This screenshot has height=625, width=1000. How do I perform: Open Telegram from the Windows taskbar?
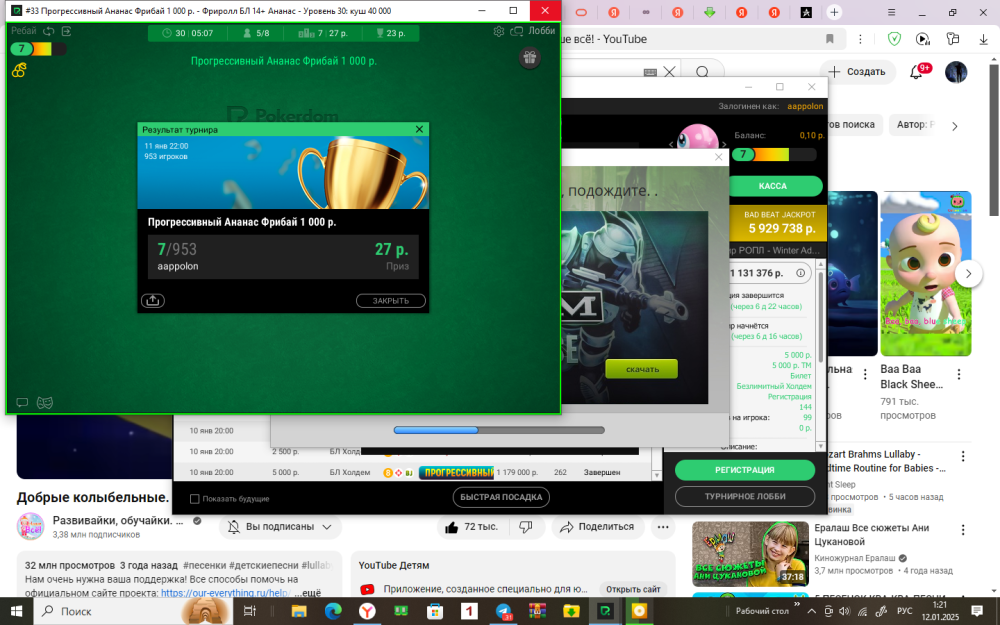click(x=504, y=610)
